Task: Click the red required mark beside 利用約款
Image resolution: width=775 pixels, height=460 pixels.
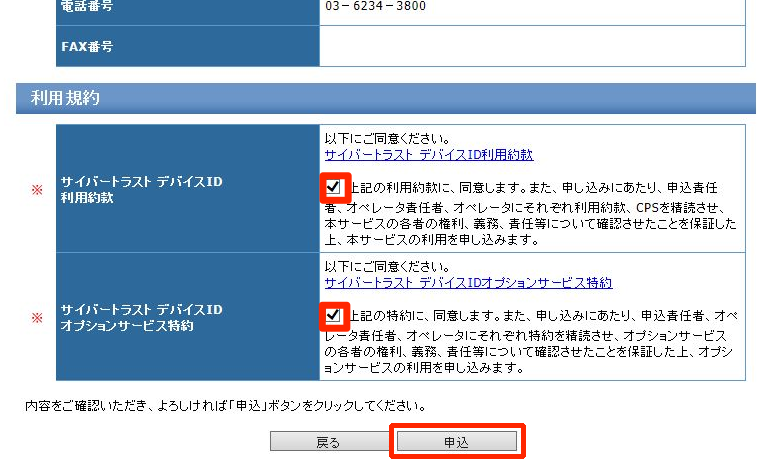Action: (38, 190)
